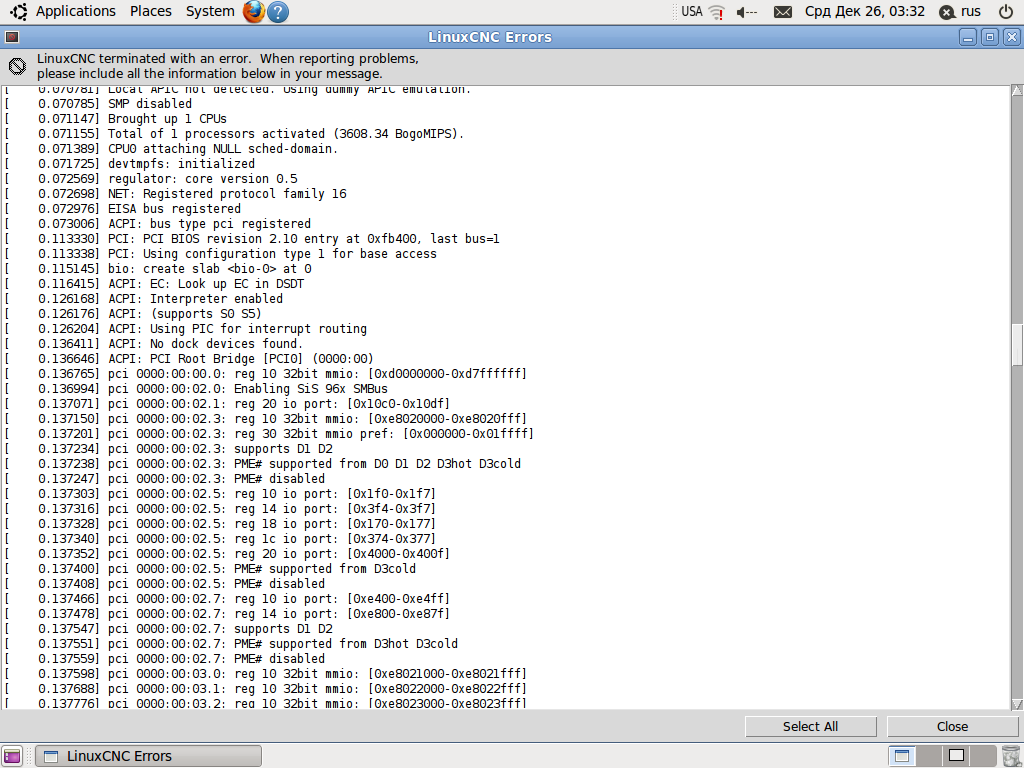Click the log line 'SMP disabled'
The height and width of the screenshot is (768, 1024).
[x=150, y=103]
